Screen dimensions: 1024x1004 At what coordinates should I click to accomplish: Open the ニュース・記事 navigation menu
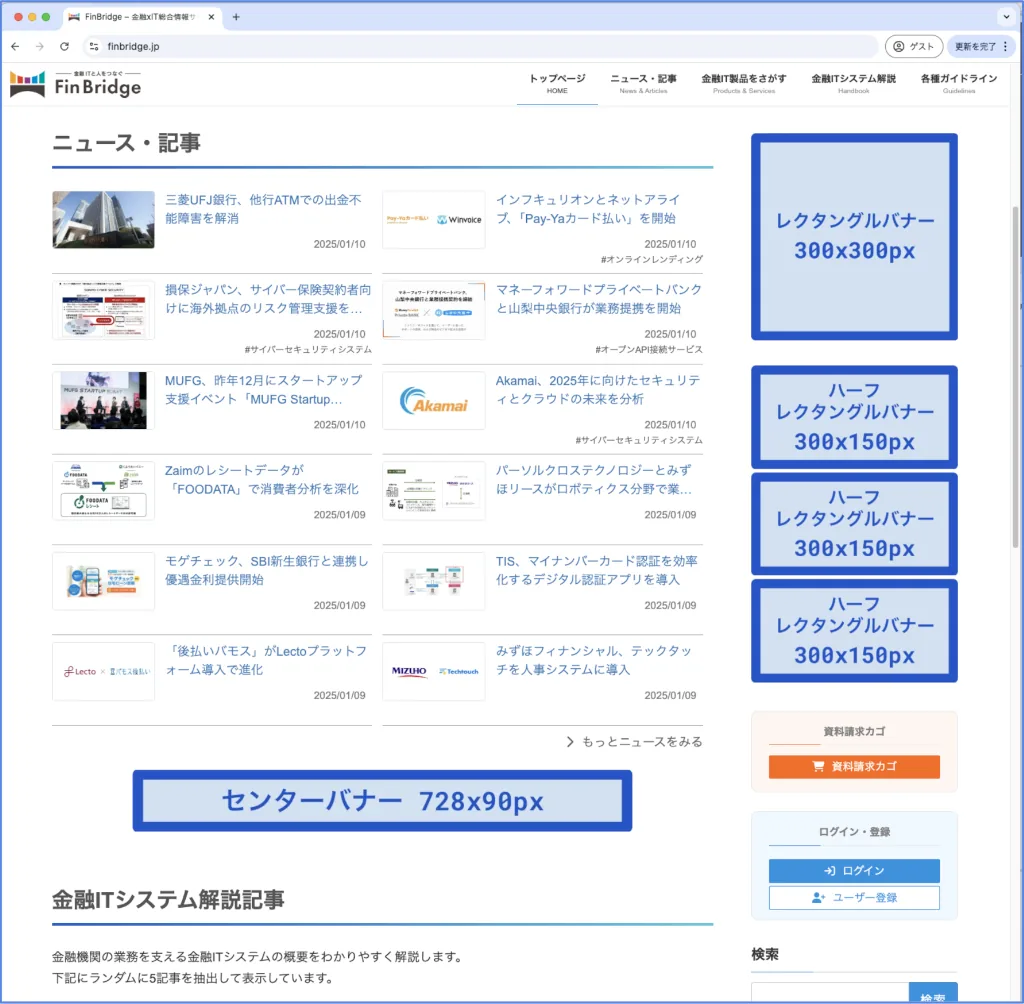tap(643, 83)
